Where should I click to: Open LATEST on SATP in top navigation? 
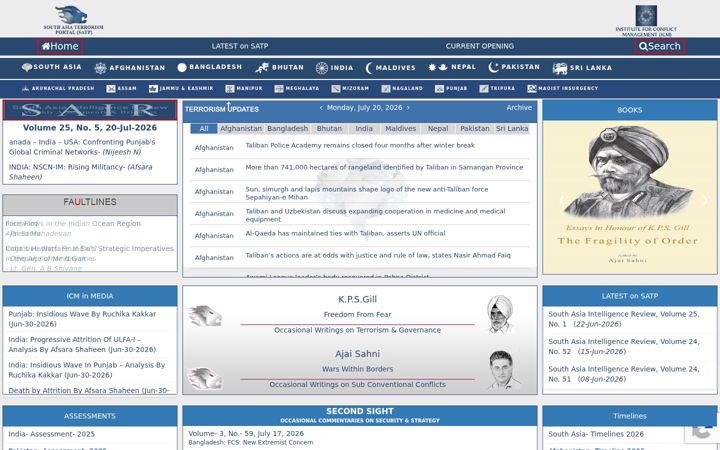240,46
